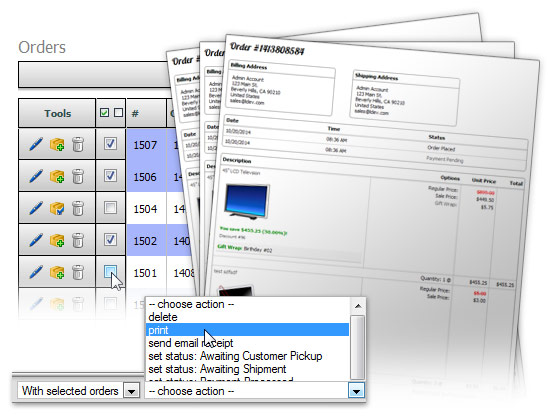Screen dimensions: 548x419
Task: Click the choose action combo box arrow
Action: coord(356,391)
